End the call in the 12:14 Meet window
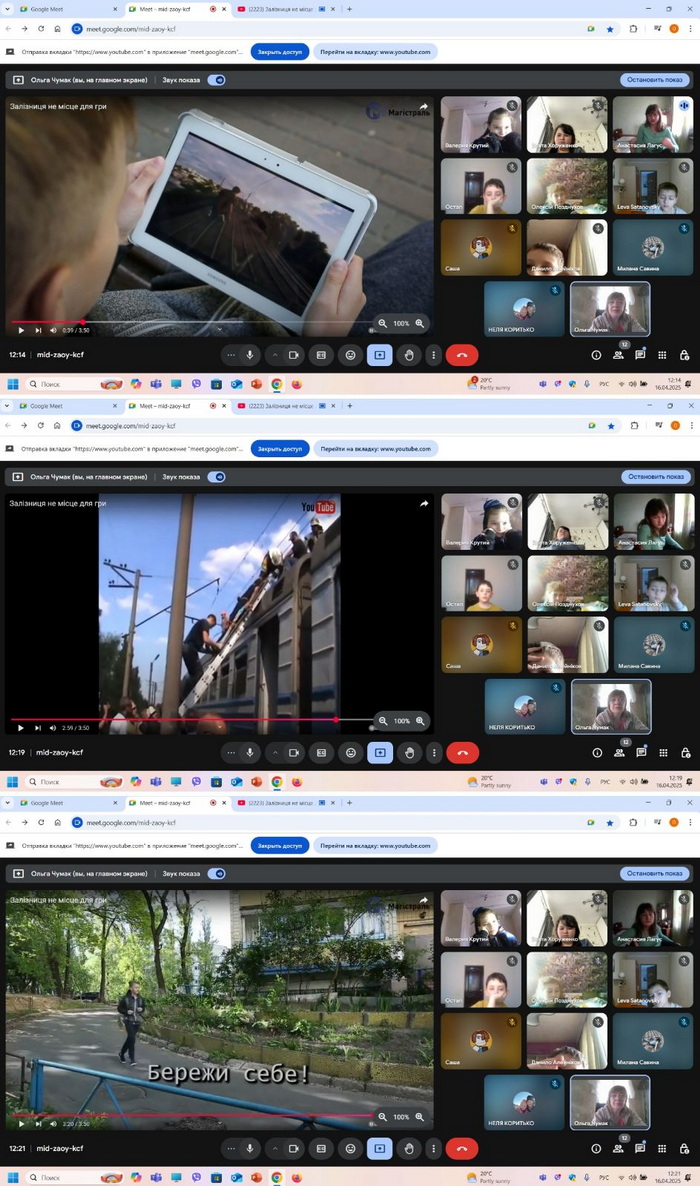700x1186 pixels. 462,355
